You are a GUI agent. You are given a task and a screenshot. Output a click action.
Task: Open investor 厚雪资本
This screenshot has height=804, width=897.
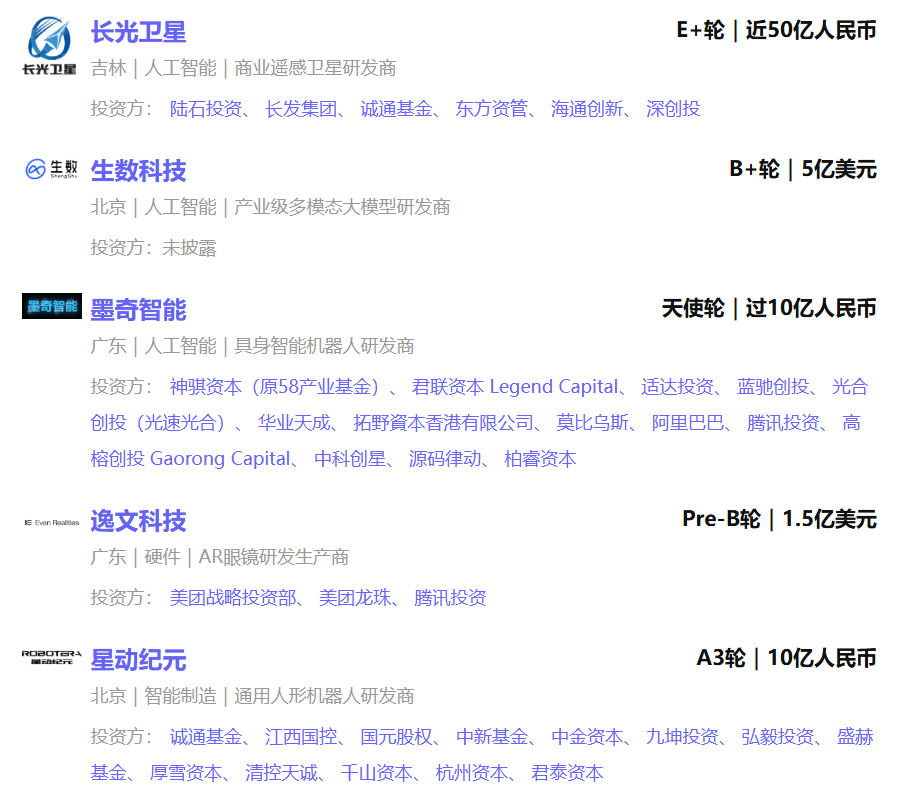point(185,773)
